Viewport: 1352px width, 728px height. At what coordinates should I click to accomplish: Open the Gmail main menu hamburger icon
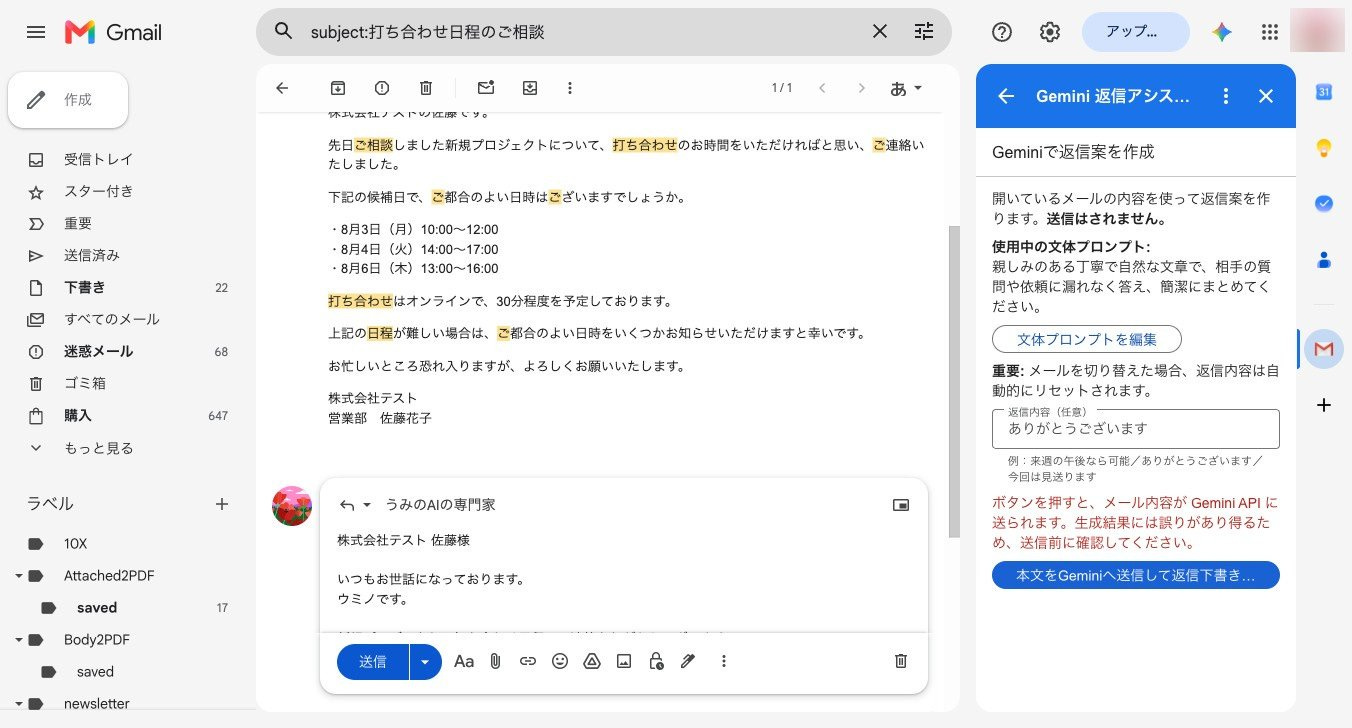tap(36, 32)
